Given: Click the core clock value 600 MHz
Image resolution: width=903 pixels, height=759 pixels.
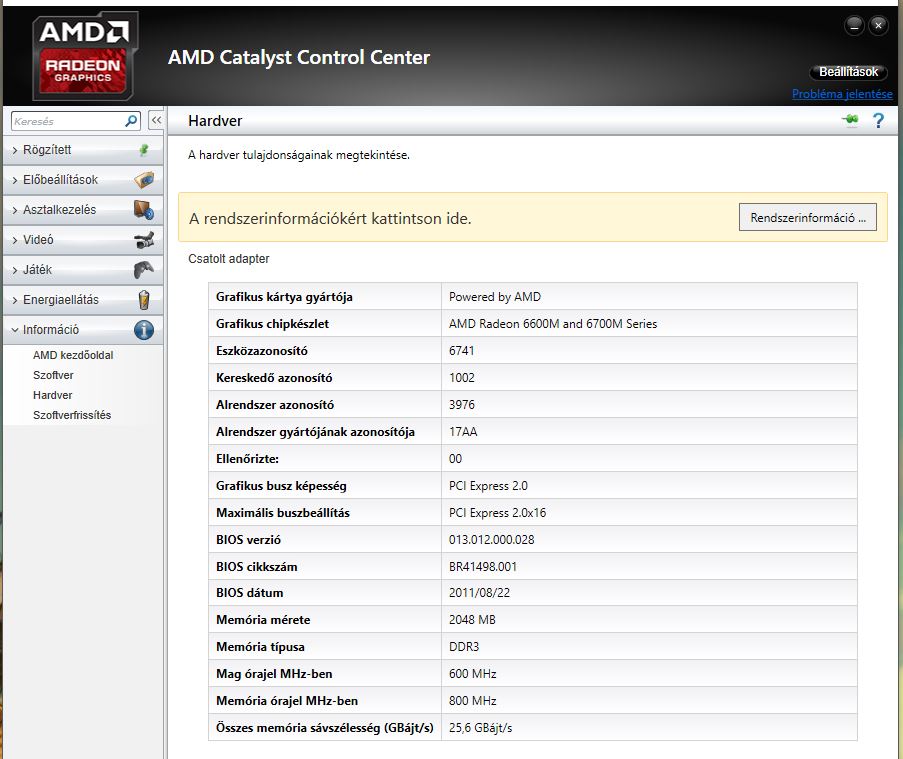Looking at the screenshot, I should 472,674.
